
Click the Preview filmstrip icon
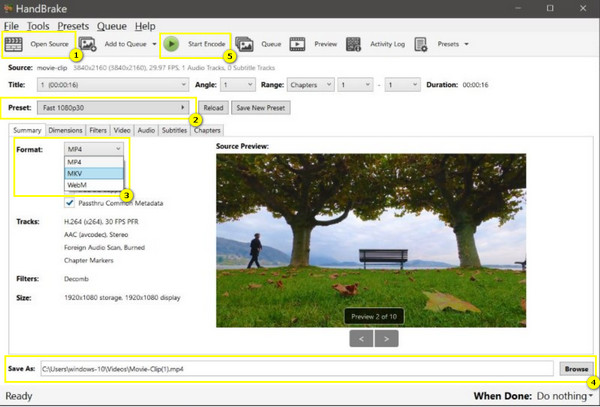[297, 44]
